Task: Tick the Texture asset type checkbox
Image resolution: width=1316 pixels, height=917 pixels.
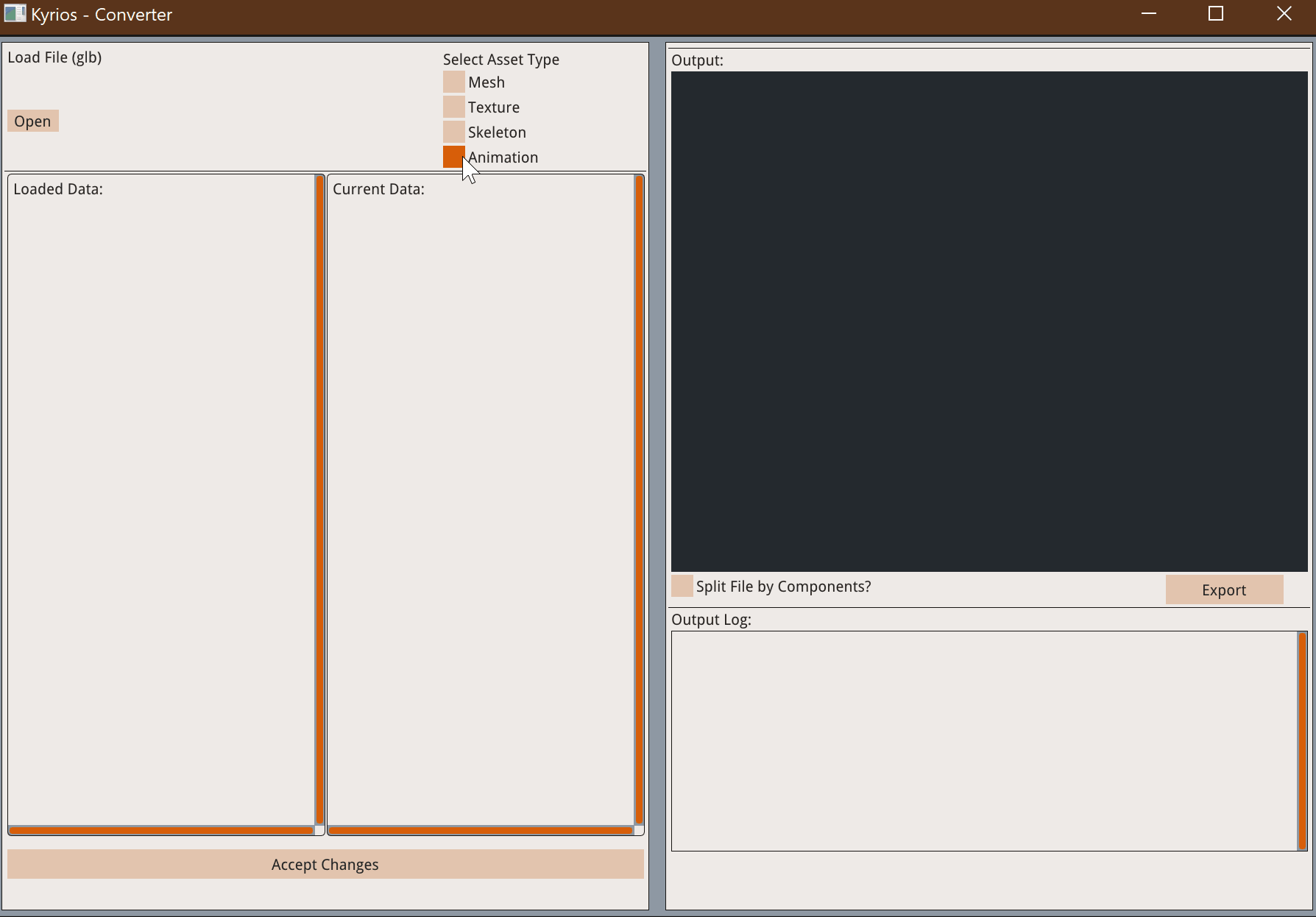Action: coord(454,107)
